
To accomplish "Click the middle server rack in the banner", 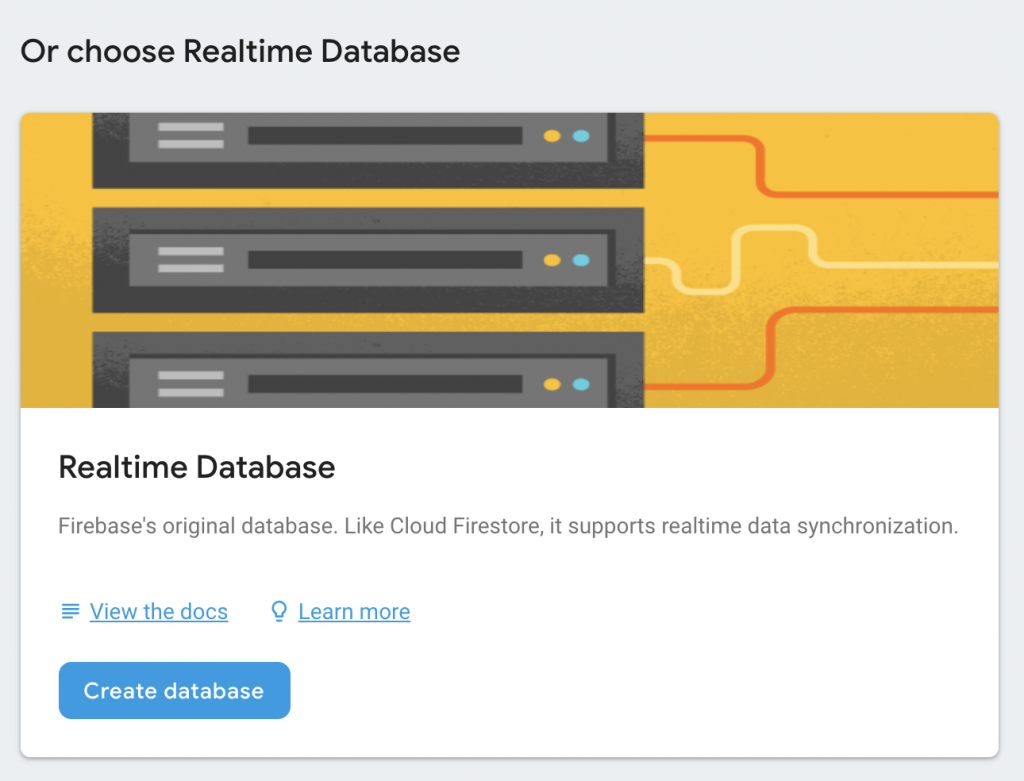I will pyautogui.click(x=368, y=260).
